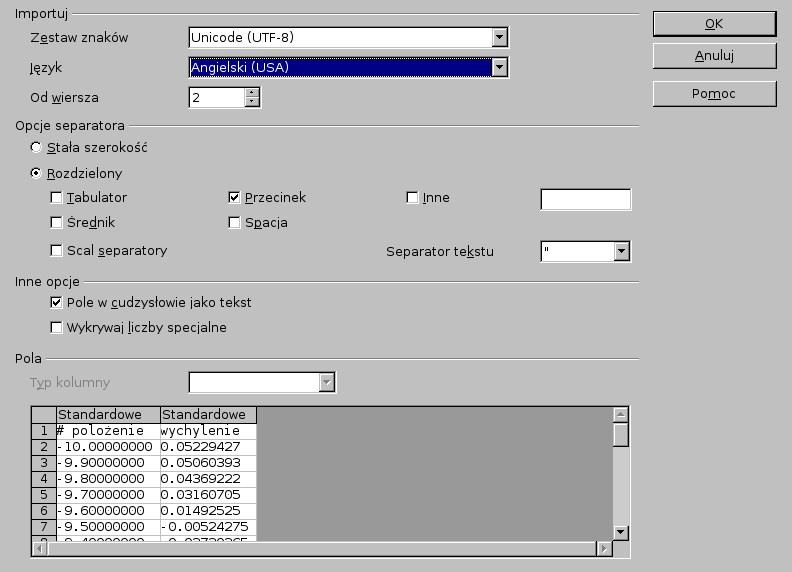Uncheck the Przecinek separator checkbox
Image resolution: width=792 pixels, height=572 pixels.
pos(235,198)
